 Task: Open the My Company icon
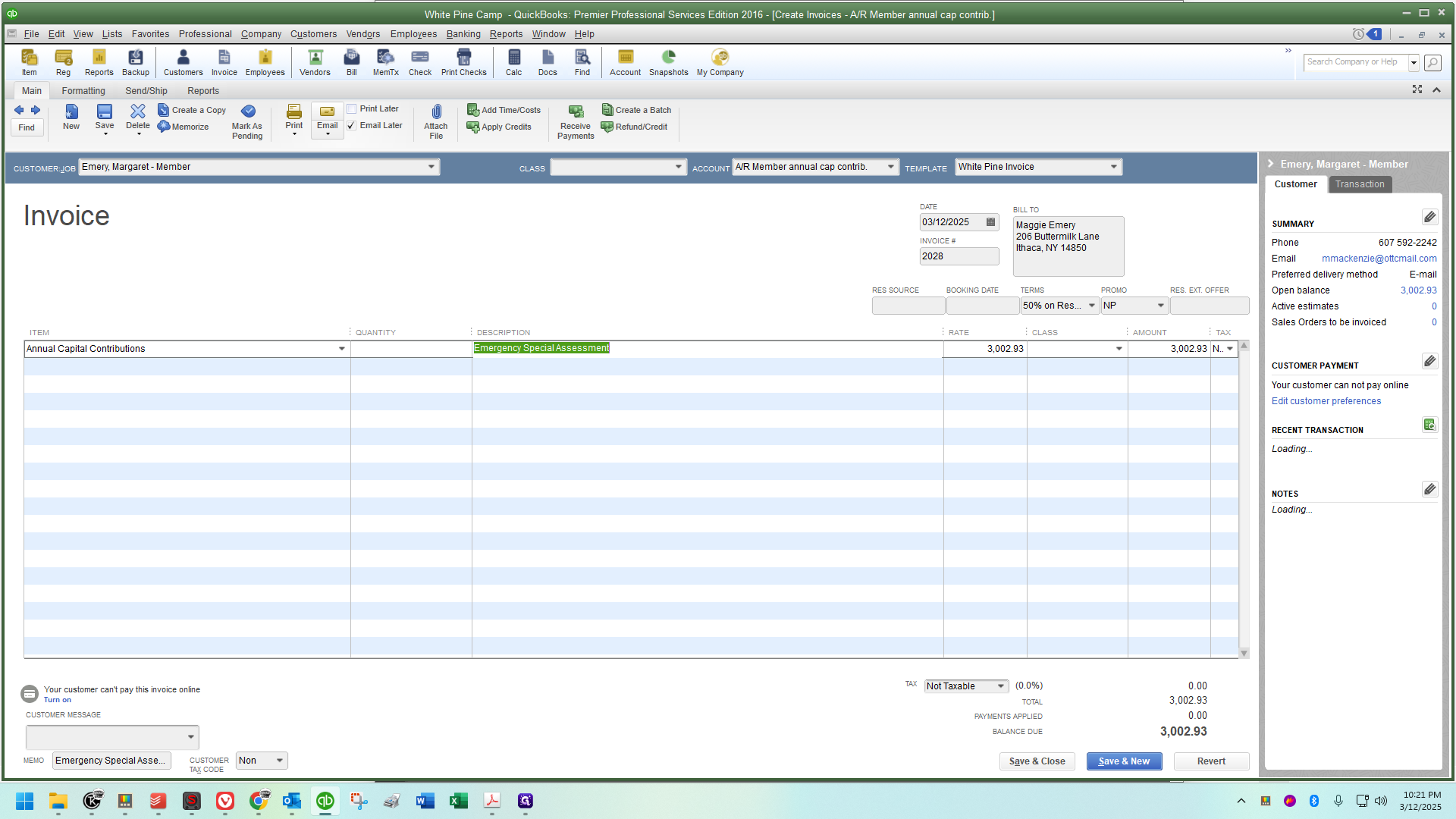pyautogui.click(x=720, y=62)
